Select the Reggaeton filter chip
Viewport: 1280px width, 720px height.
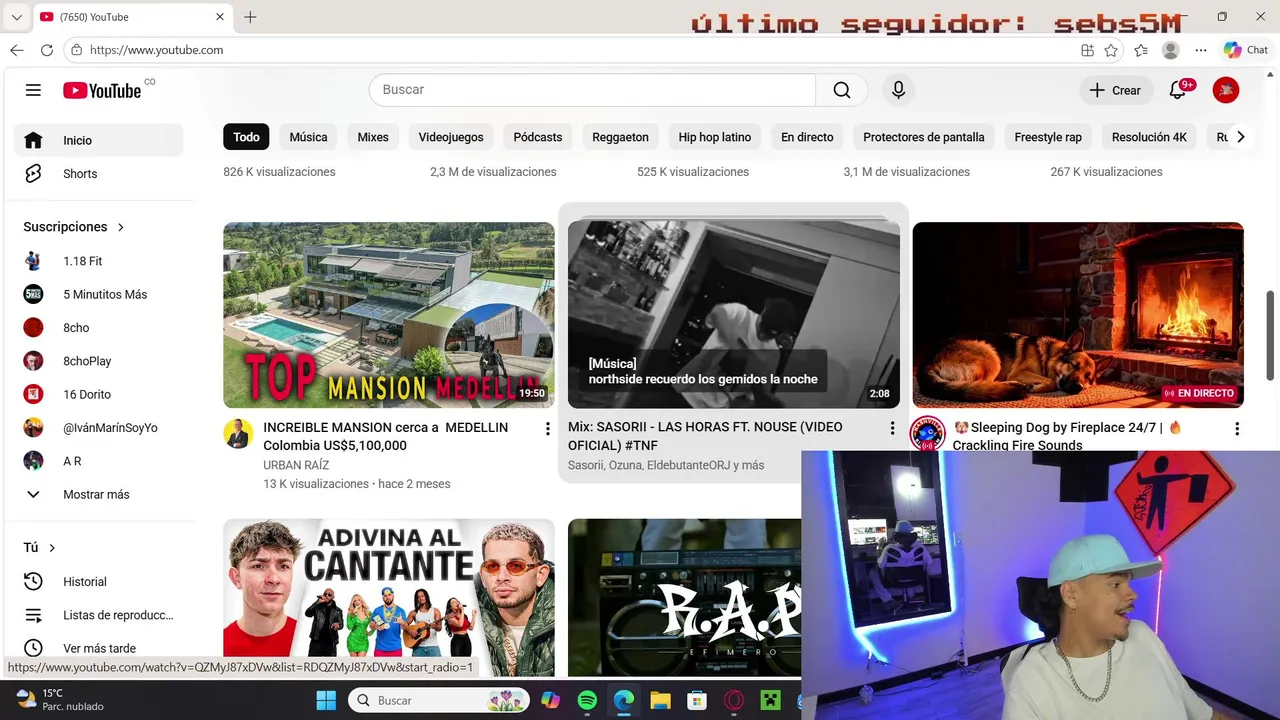tap(620, 137)
